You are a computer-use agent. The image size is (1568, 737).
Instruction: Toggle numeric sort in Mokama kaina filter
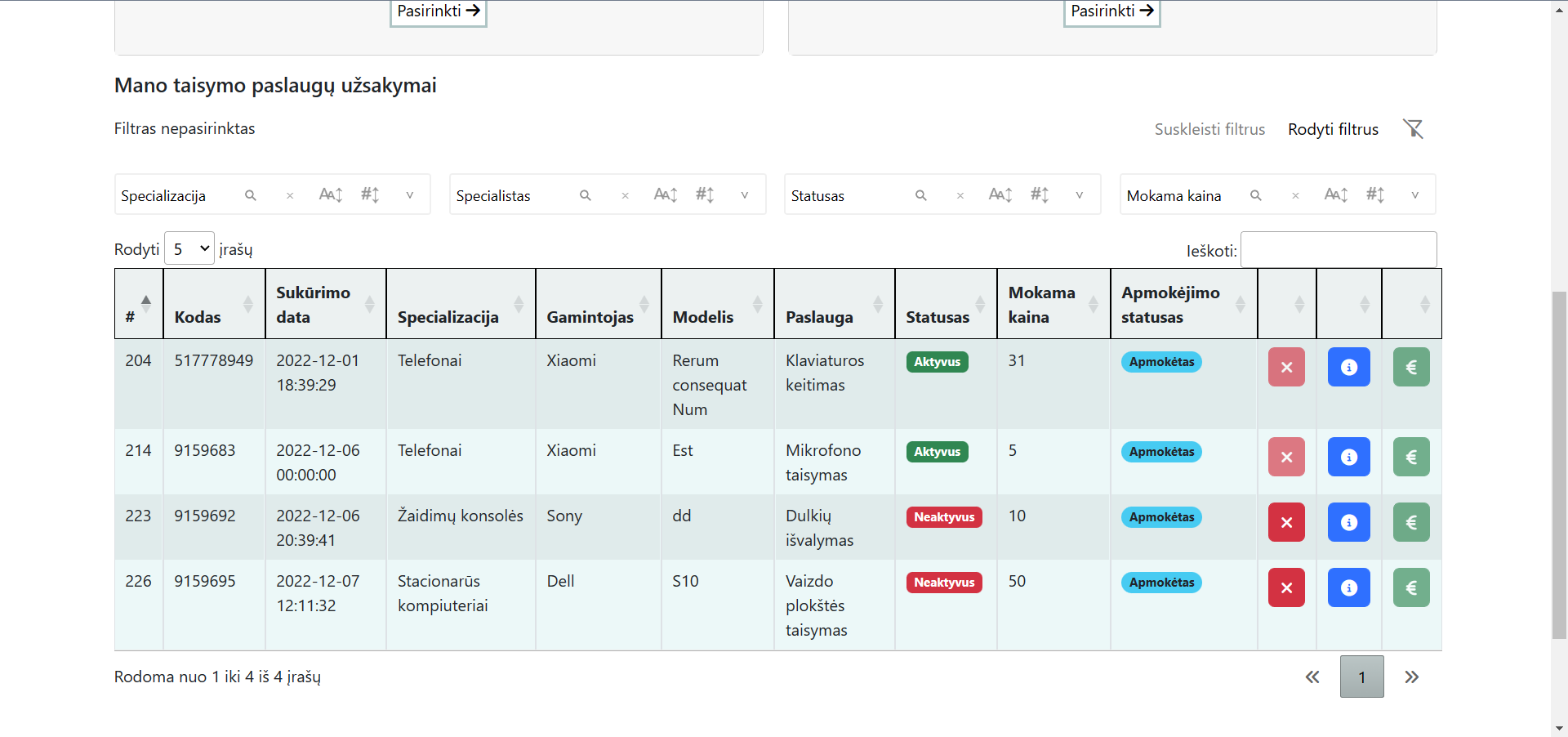tap(1375, 194)
